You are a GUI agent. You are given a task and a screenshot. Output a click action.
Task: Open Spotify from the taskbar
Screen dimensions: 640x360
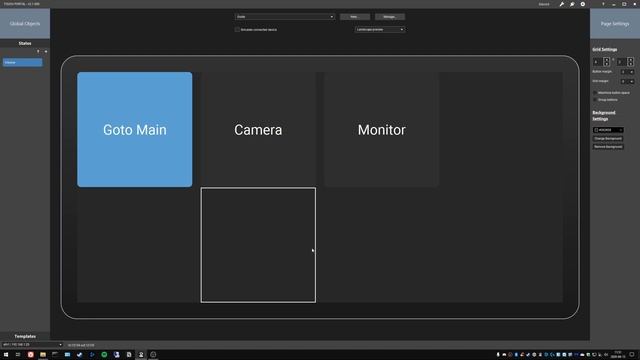click(x=104, y=355)
